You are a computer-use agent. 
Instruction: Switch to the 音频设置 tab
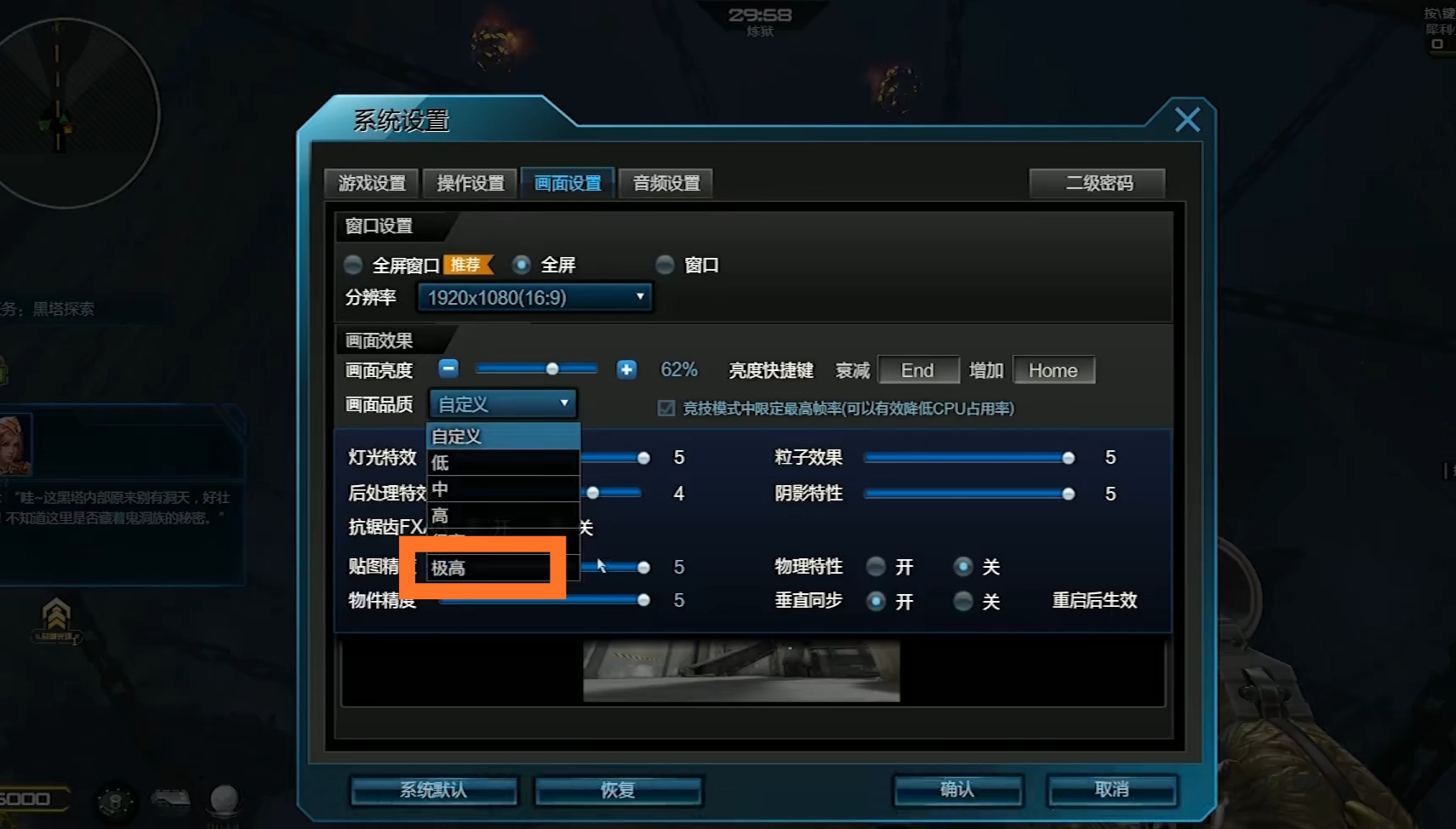point(666,183)
